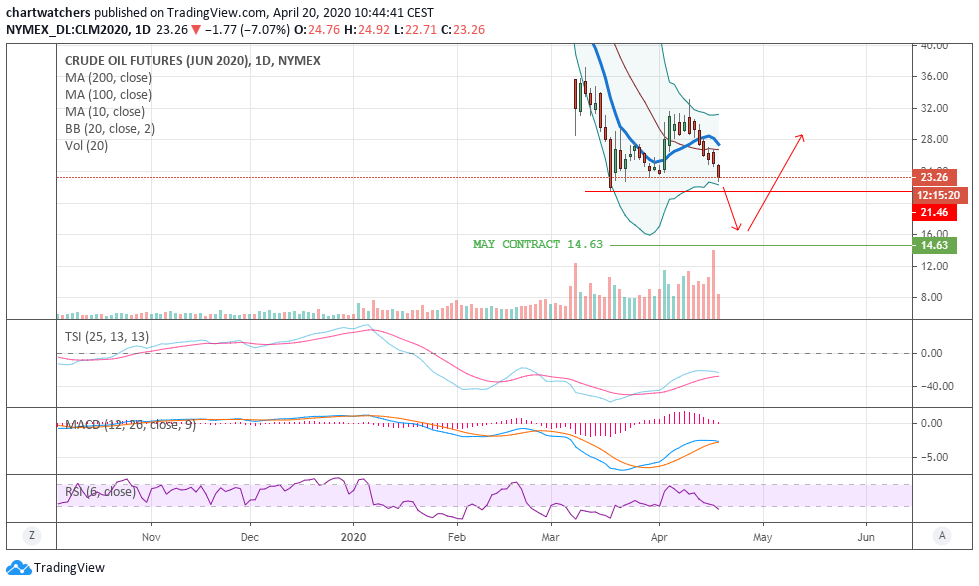Click the Z timezone button at bottom left
The image size is (979, 586).
(x=31, y=535)
